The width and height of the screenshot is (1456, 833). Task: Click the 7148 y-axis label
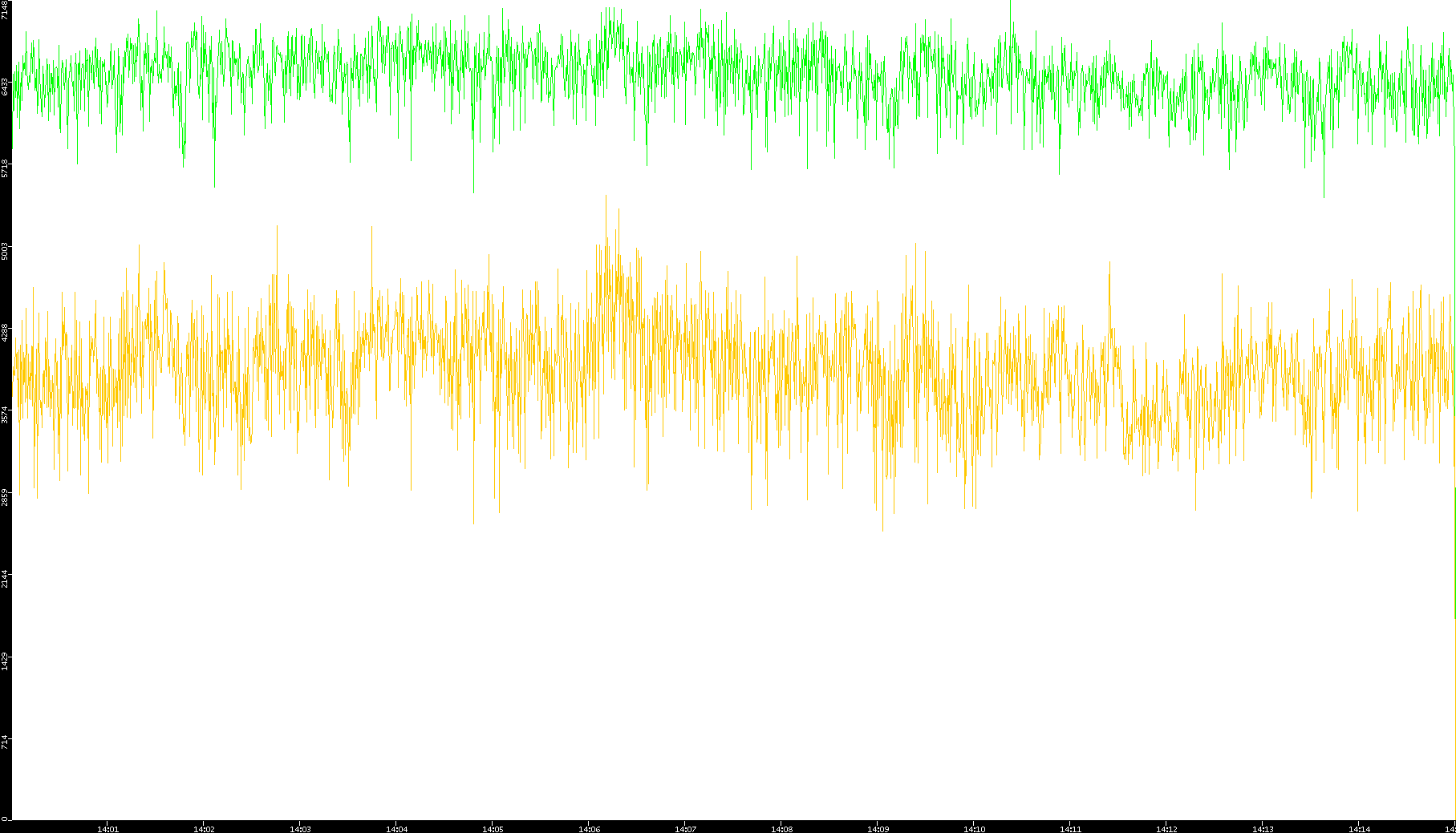(x=6, y=10)
